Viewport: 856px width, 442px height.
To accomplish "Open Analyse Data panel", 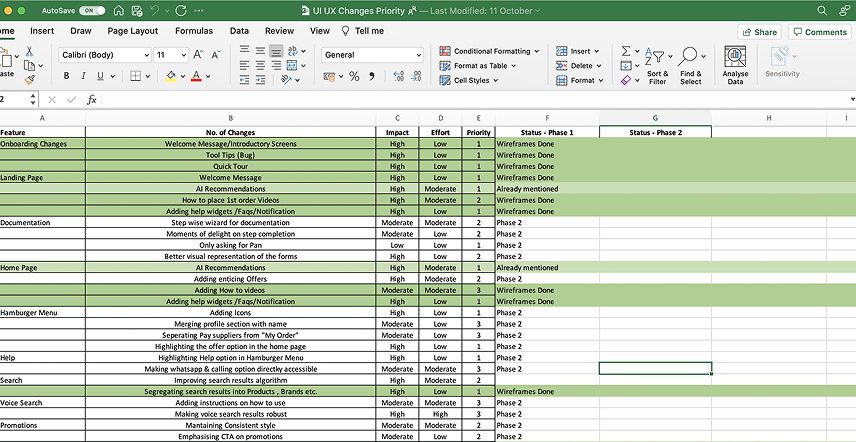I will pyautogui.click(x=735, y=64).
